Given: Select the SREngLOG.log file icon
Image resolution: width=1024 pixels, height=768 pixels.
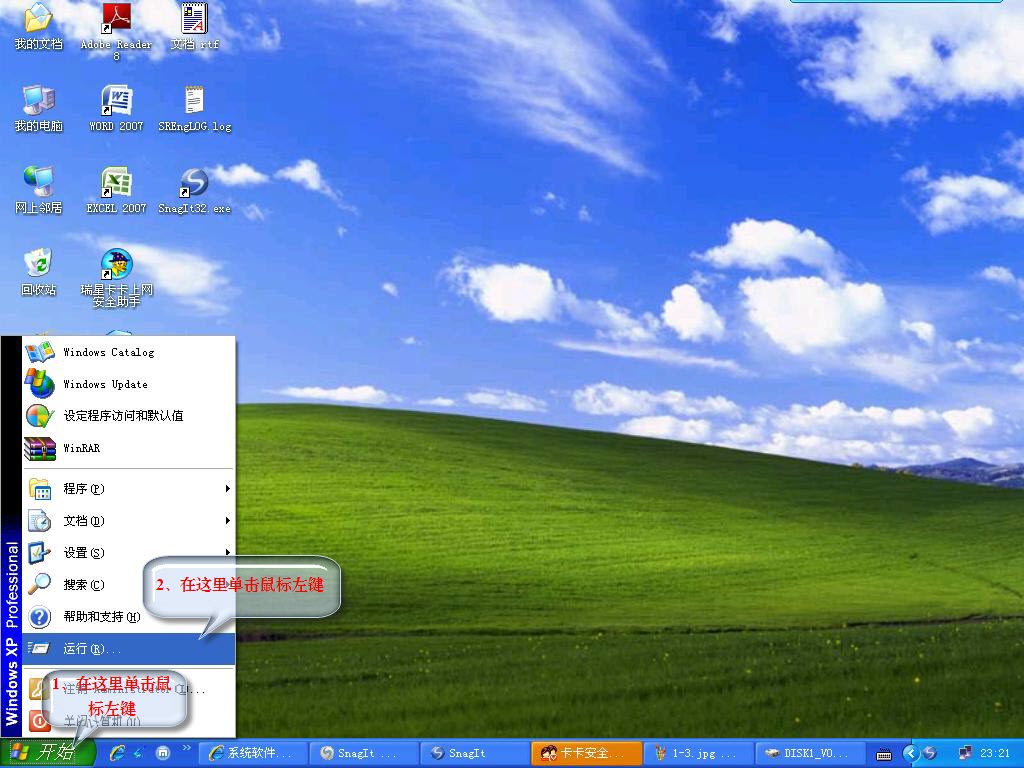Looking at the screenshot, I should (x=195, y=108).
